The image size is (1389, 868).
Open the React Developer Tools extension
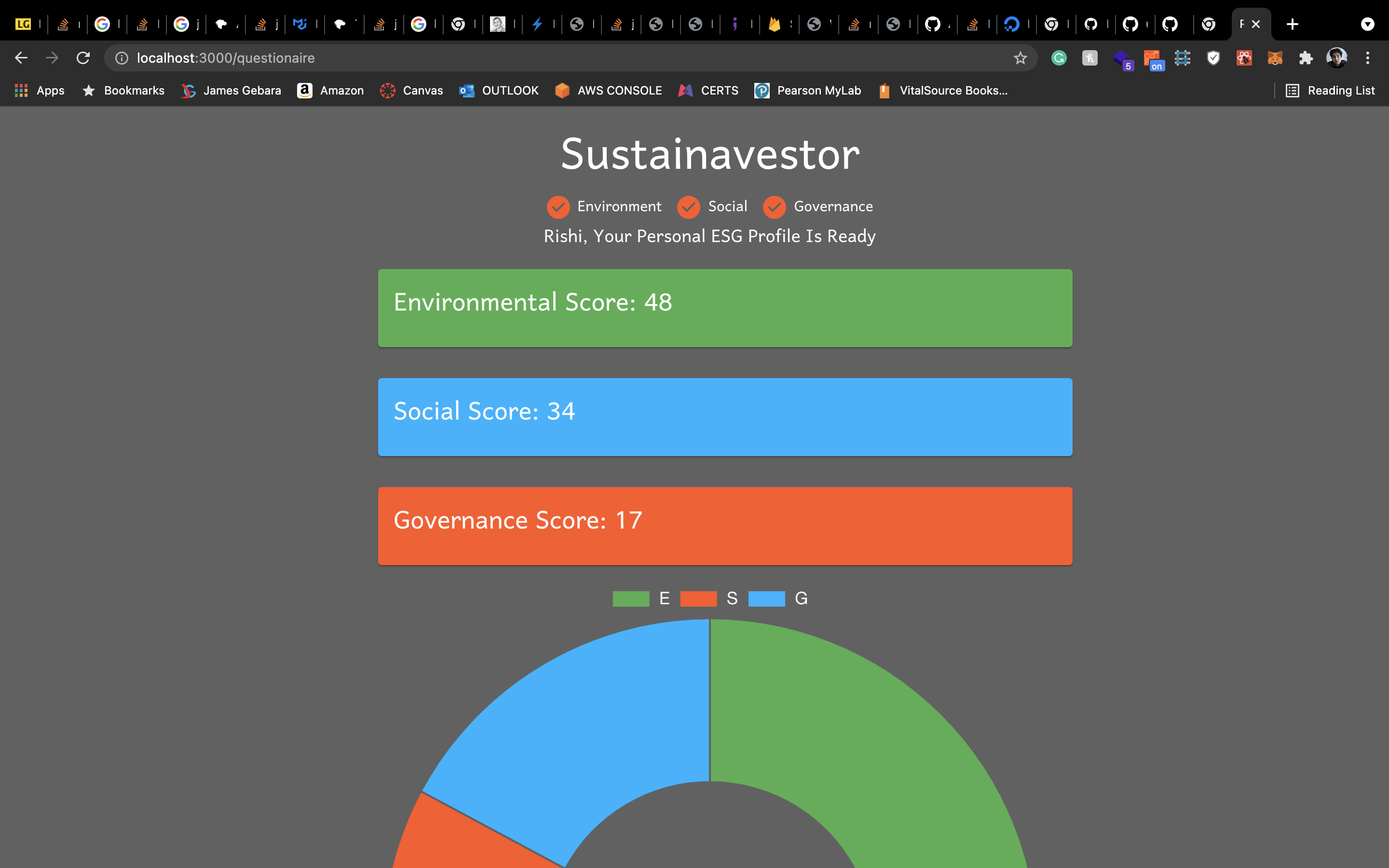(x=1244, y=58)
